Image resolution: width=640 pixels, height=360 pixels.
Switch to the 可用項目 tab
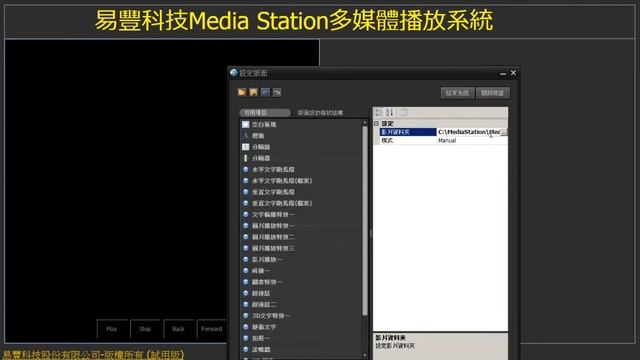coord(265,113)
